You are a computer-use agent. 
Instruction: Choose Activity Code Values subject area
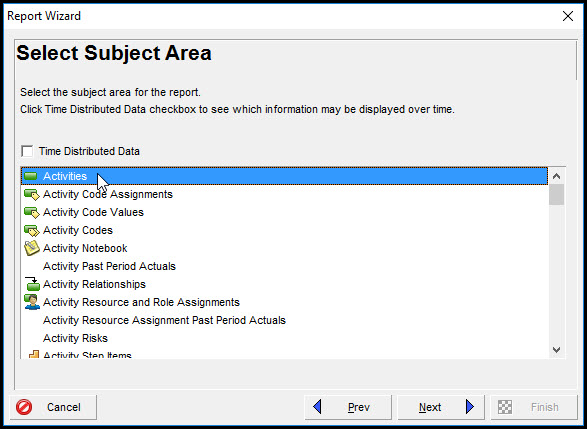click(x=284, y=212)
